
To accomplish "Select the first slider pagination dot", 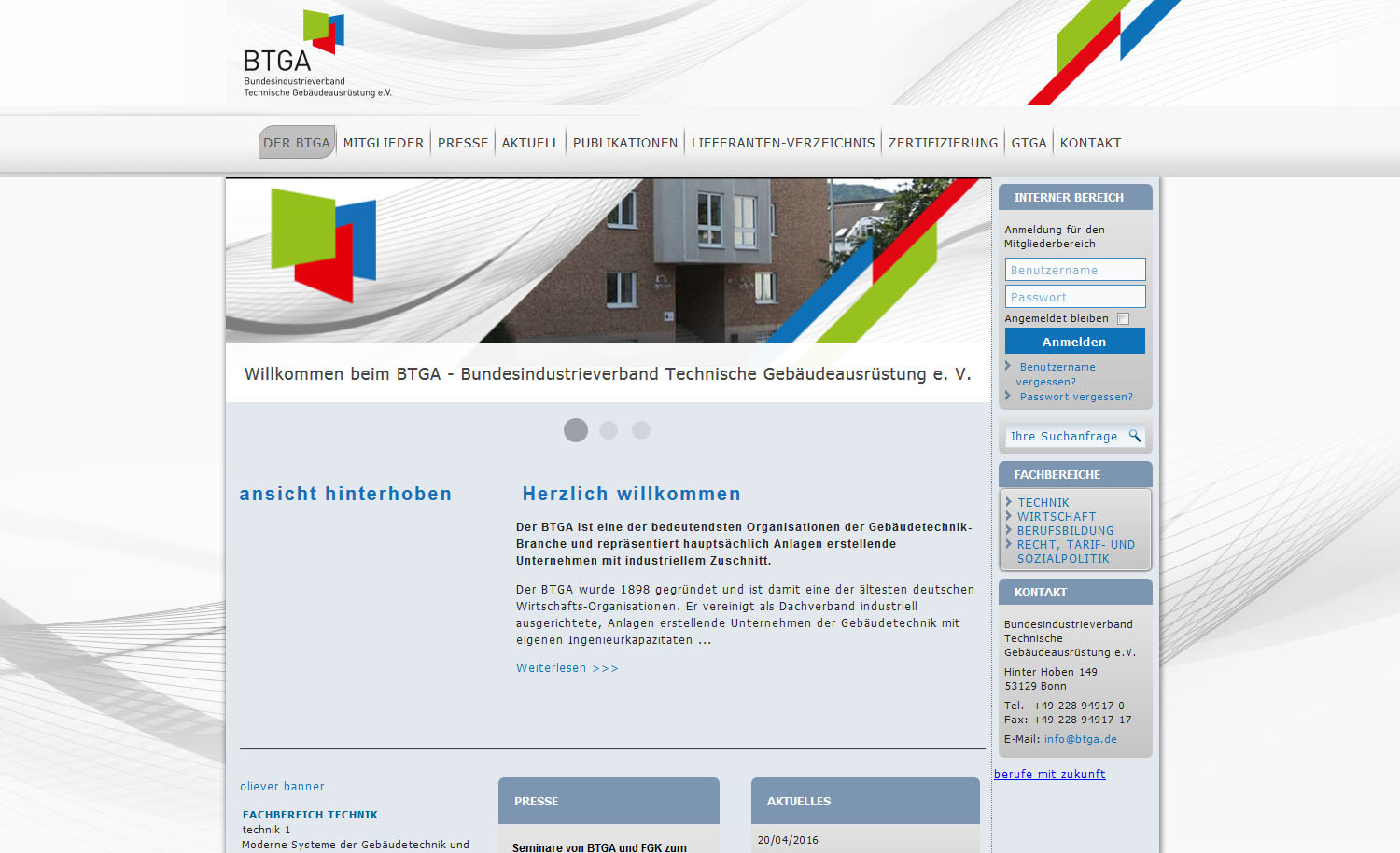I will [576, 430].
